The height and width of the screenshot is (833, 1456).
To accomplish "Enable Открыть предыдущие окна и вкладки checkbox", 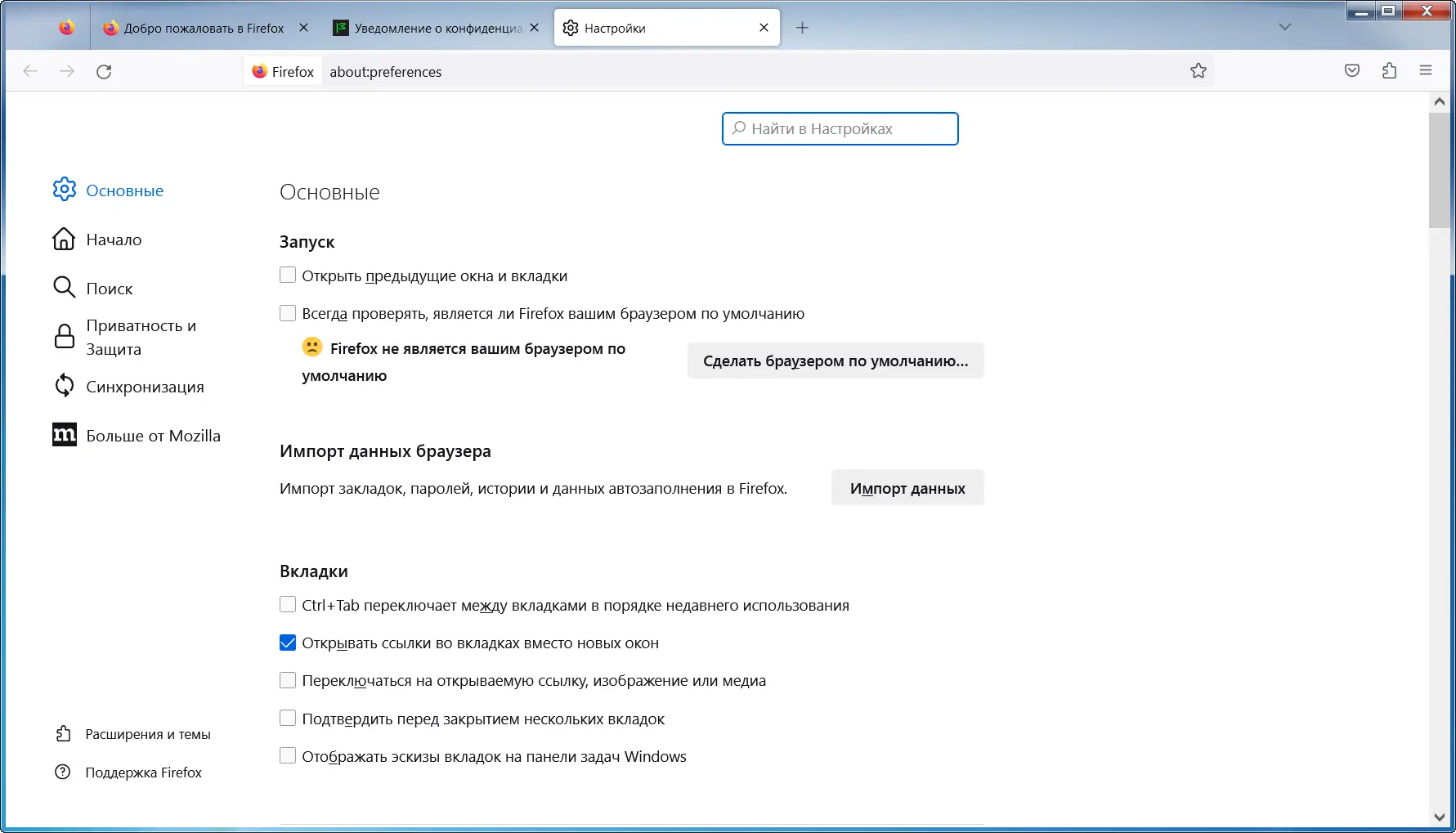I will coord(288,275).
